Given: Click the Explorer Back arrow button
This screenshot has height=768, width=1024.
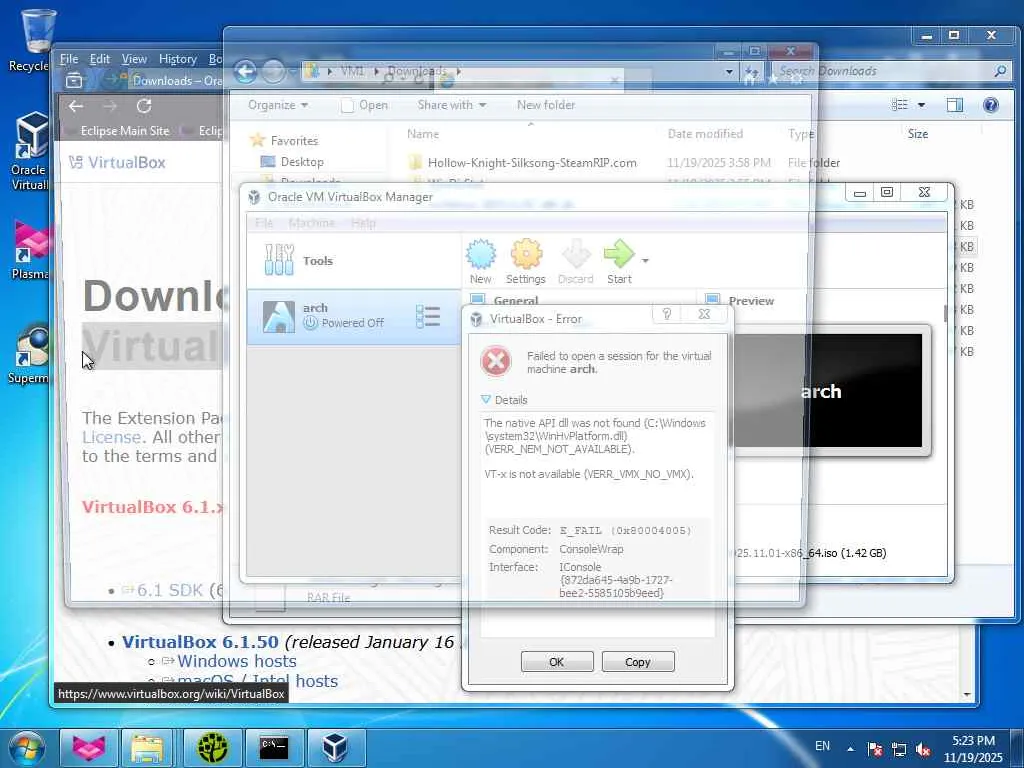Looking at the screenshot, I should [x=246, y=72].
